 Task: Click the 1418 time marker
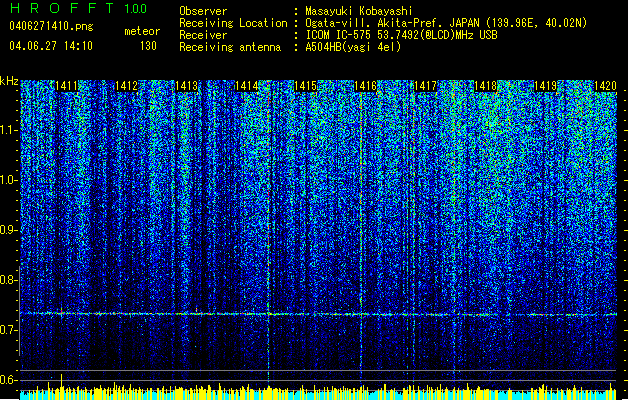(485, 86)
